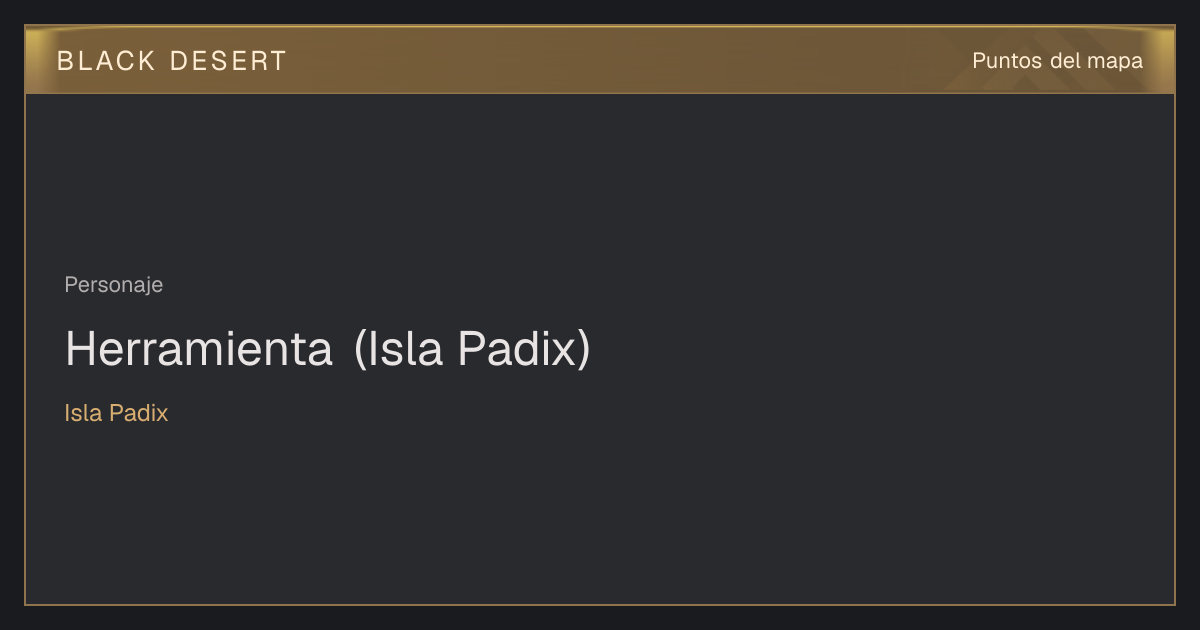Image resolution: width=1200 pixels, height=630 pixels.
Task: Follow the gold Isla Padix location link
Action: [x=116, y=413]
